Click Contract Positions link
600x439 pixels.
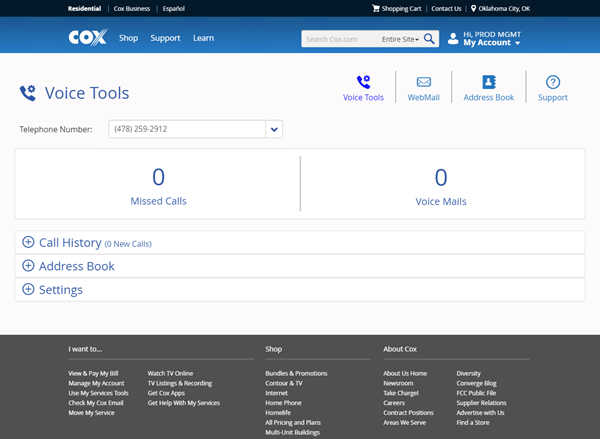click(409, 413)
